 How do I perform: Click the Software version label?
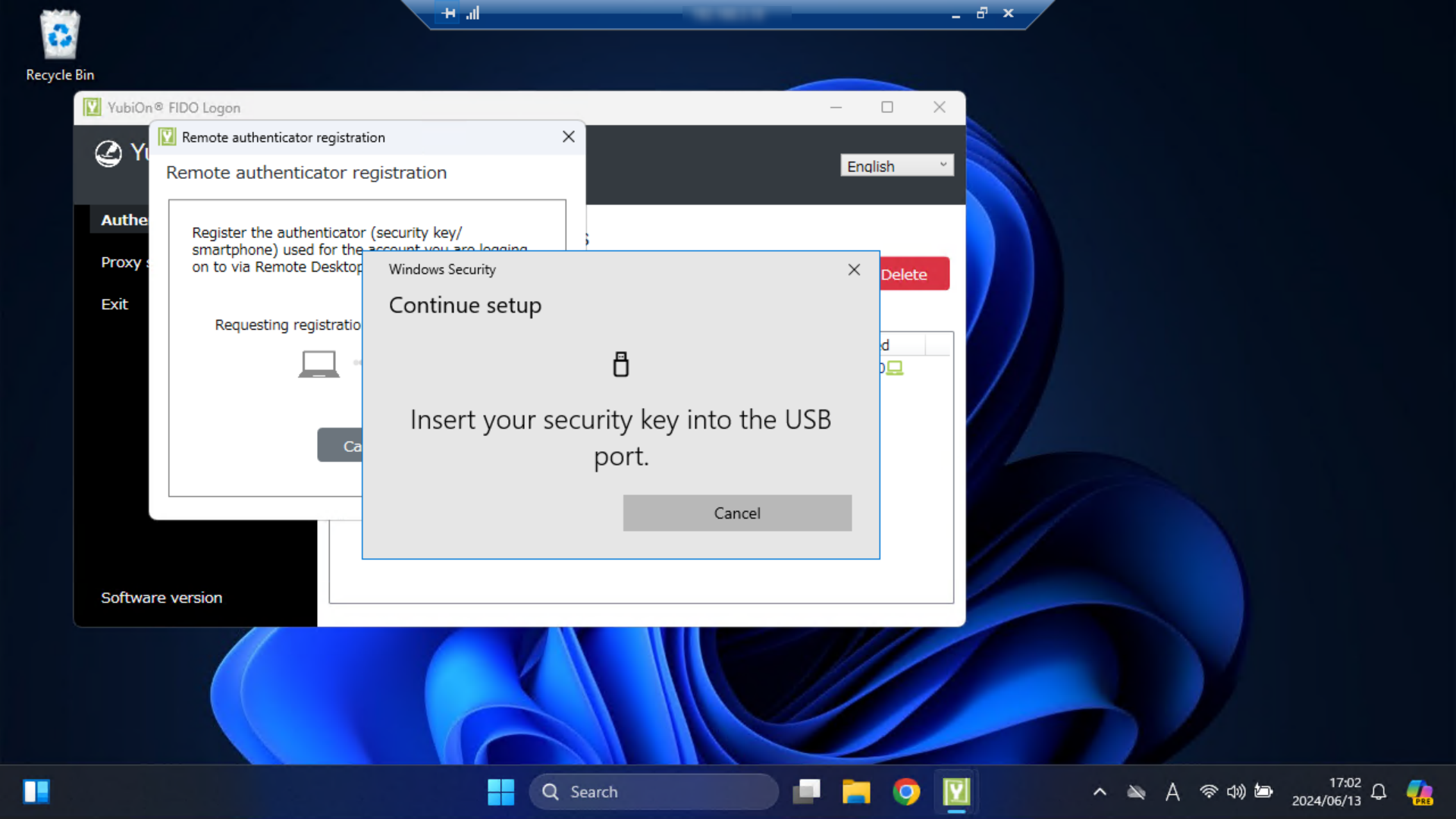coord(162,598)
